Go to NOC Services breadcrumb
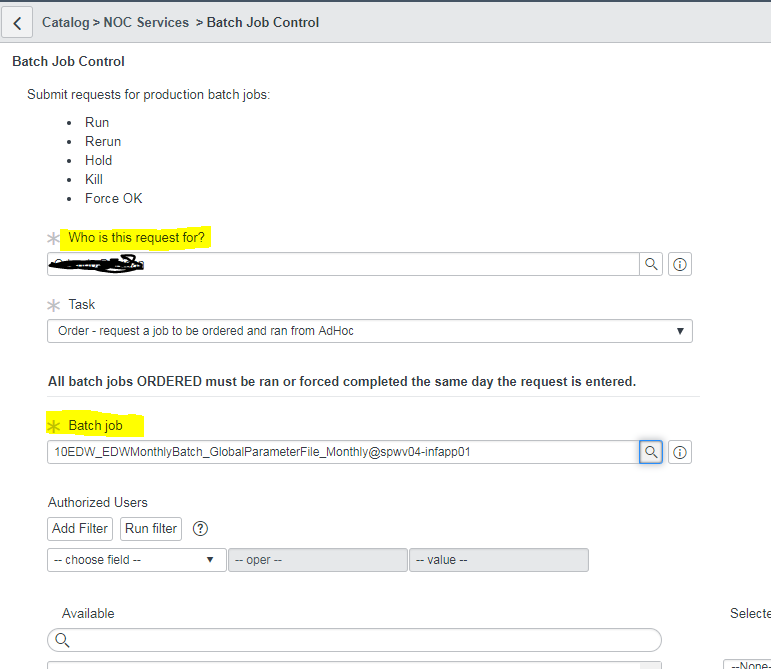 146,23
